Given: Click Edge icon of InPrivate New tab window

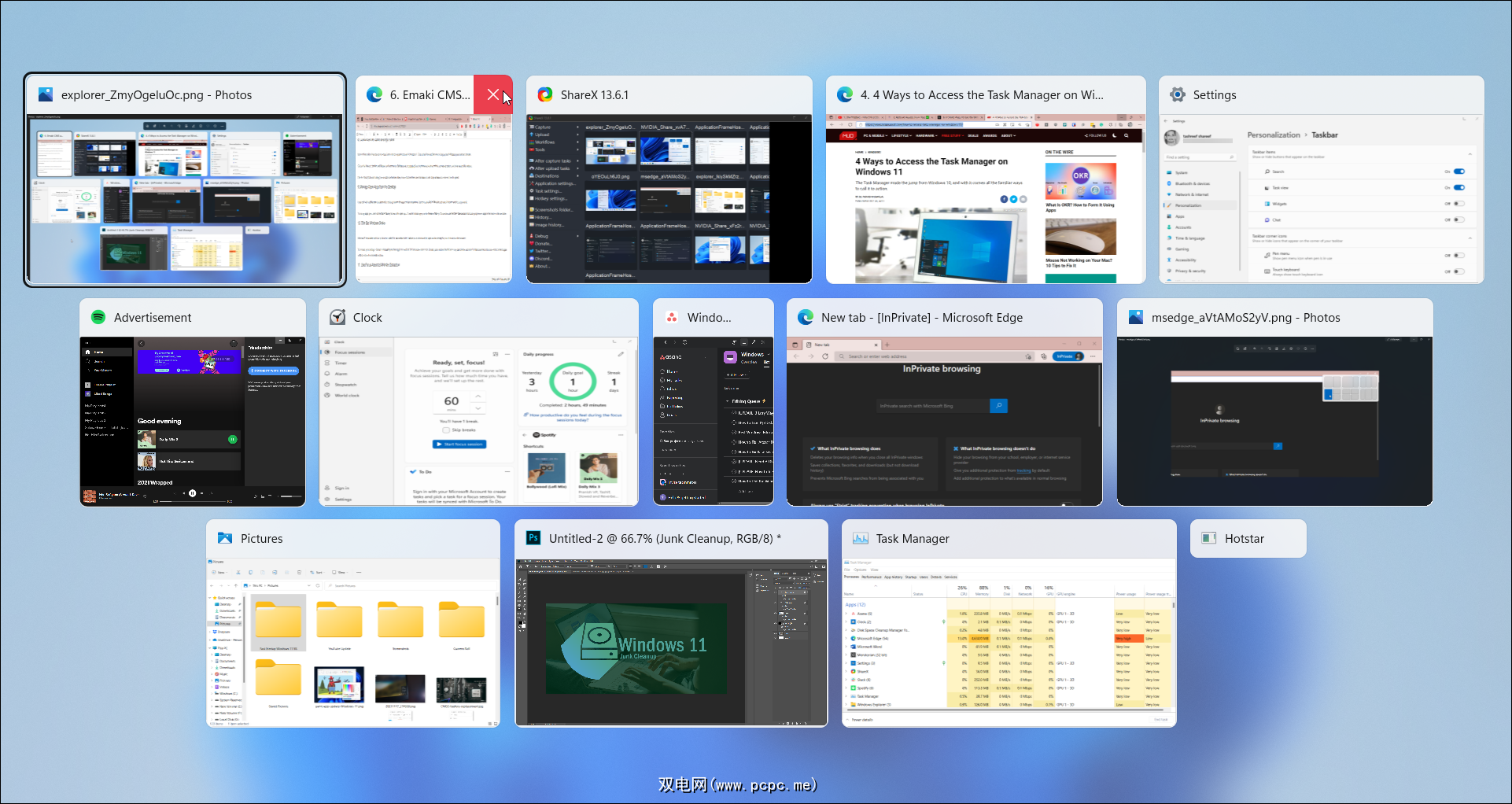Looking at the screenshot, I should [x=806, y=318].
